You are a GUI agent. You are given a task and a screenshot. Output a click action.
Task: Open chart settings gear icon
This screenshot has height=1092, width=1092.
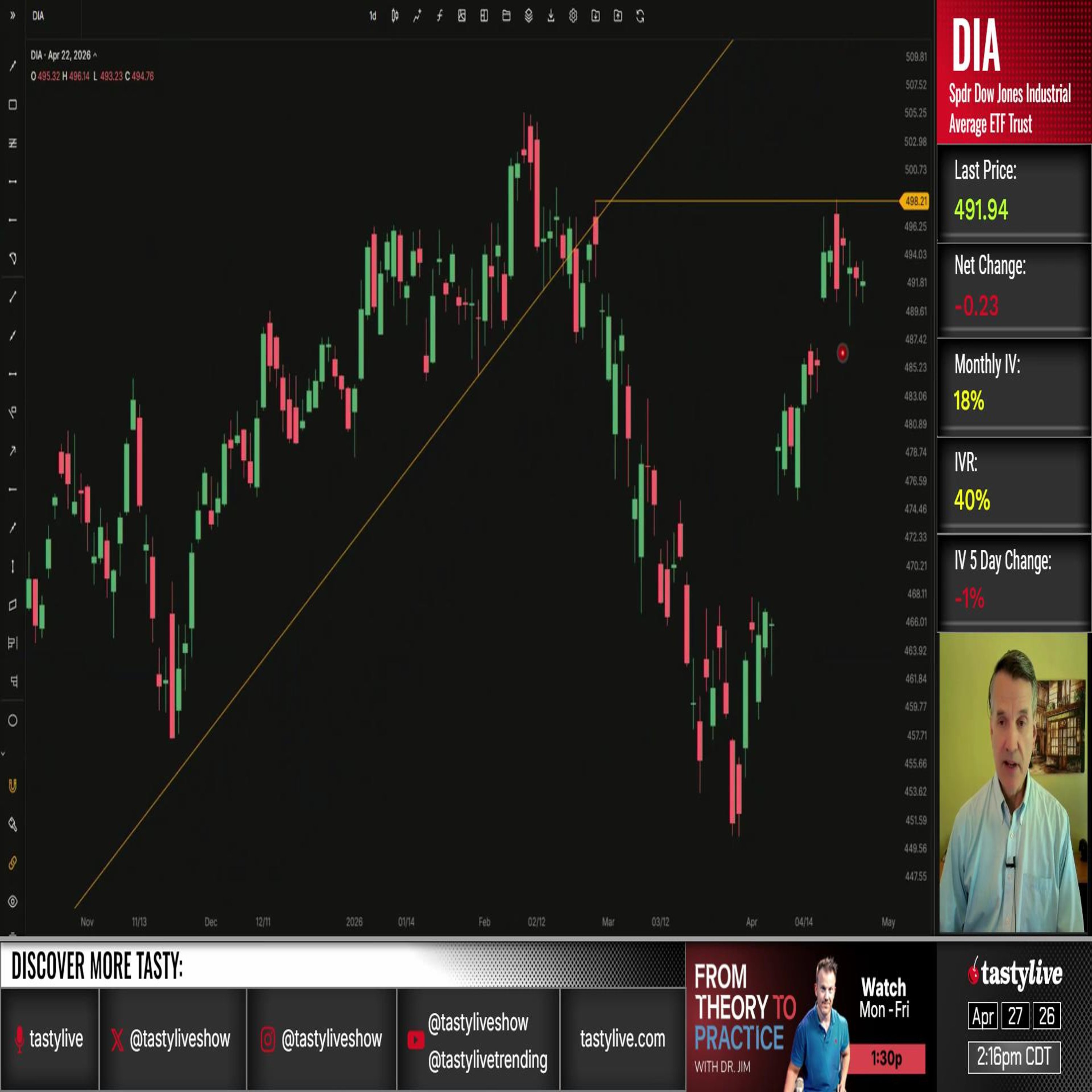(573, 16)
